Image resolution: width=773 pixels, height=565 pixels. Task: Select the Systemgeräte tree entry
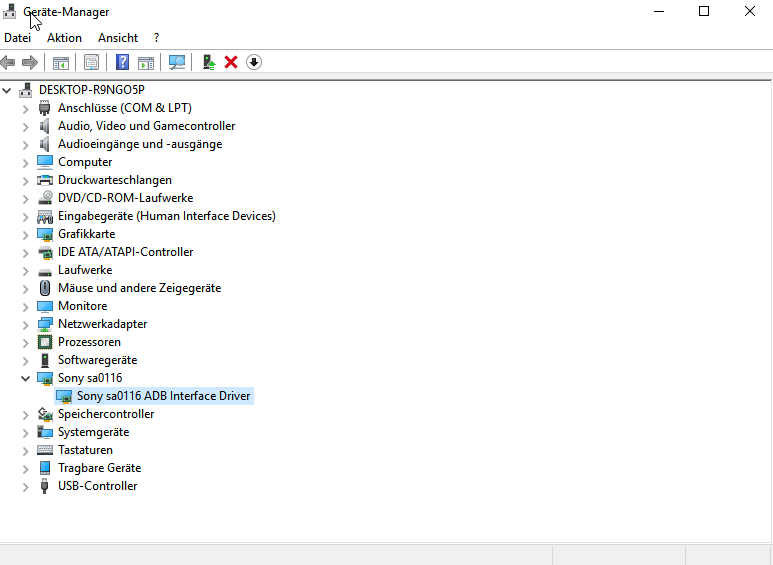pyautogui.click(x=94, y=432)
